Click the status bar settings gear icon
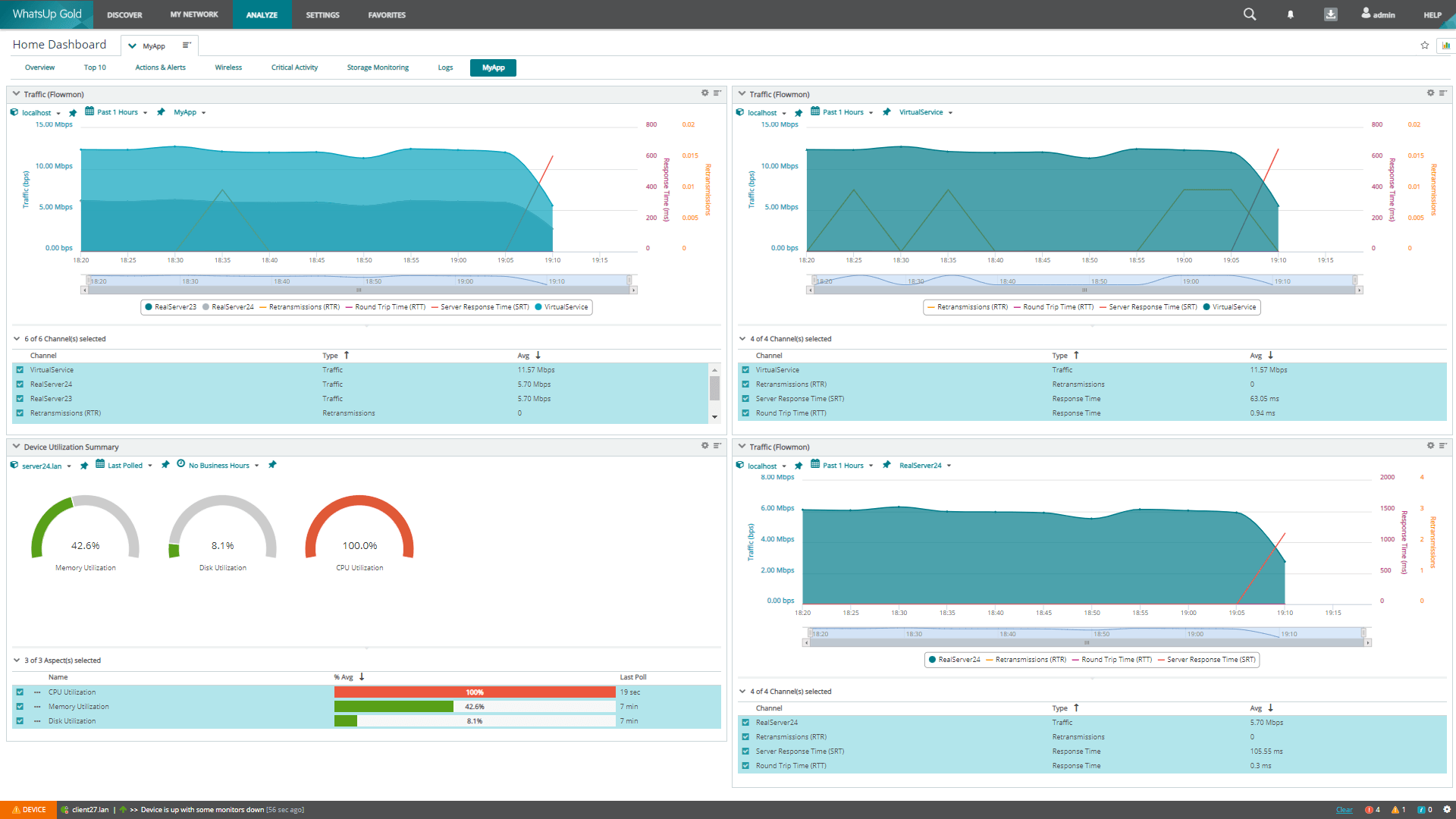 click(1447, 809)
